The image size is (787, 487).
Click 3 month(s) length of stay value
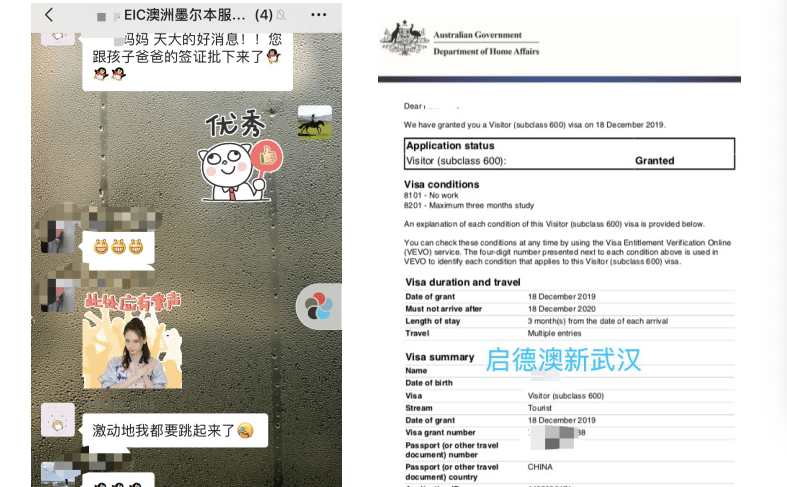(598, 321)
